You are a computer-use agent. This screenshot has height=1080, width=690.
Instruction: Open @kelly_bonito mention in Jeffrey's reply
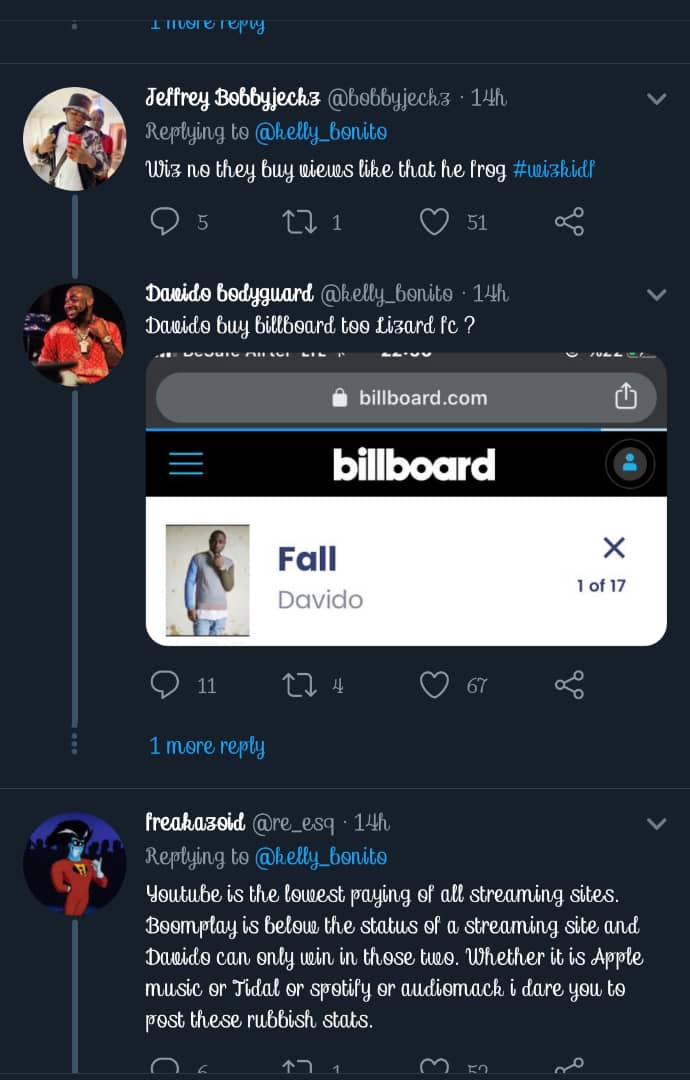pos(321,132)
